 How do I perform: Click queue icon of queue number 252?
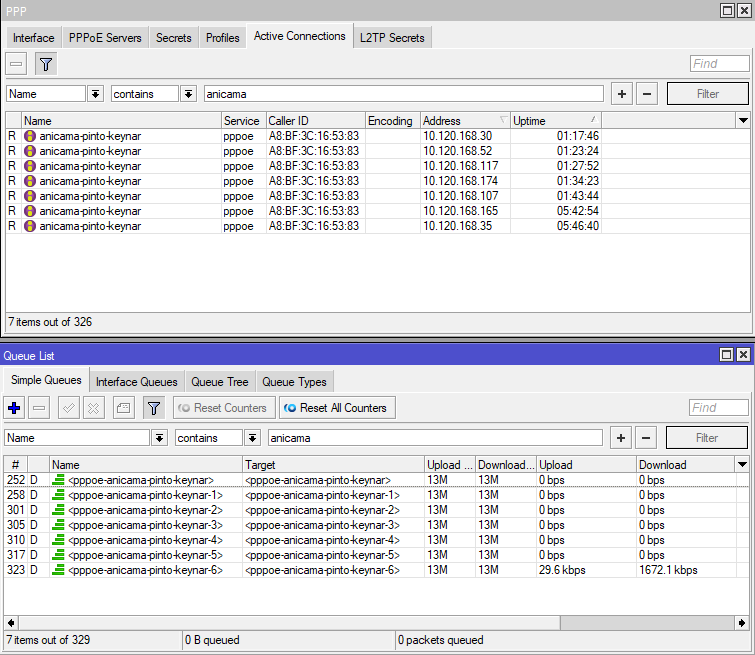pyautogui.click(x=58, y=480)
